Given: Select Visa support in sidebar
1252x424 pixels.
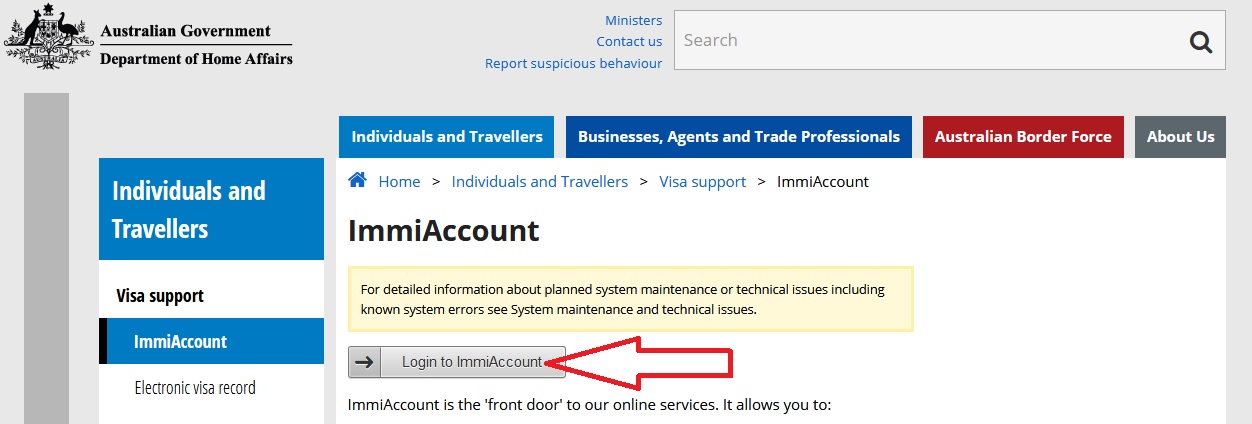Looking at the screenshot, I should tap(160, 296).
